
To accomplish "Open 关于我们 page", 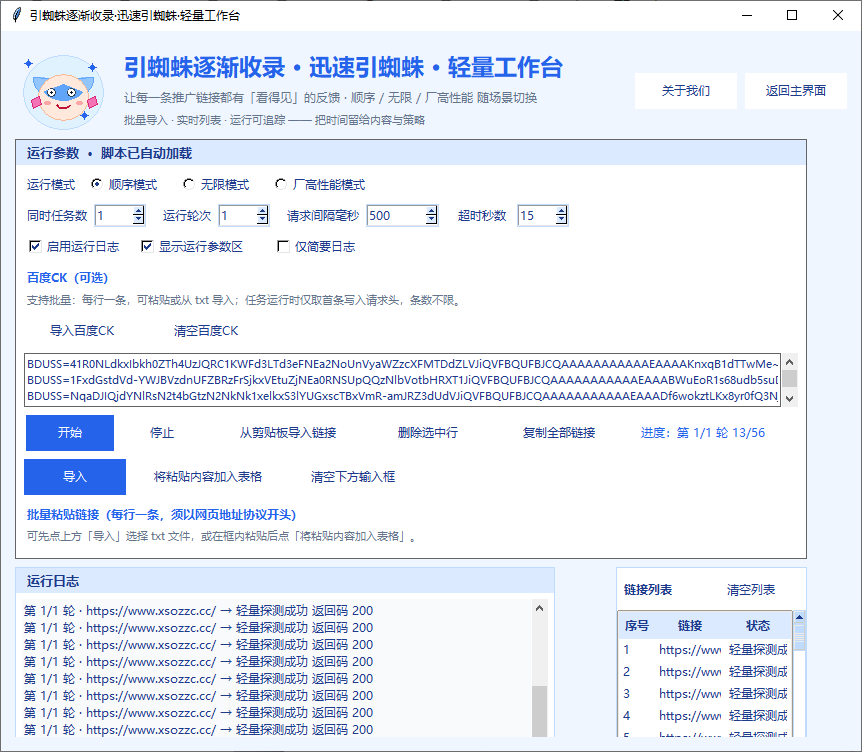I will tap(684, 90).
